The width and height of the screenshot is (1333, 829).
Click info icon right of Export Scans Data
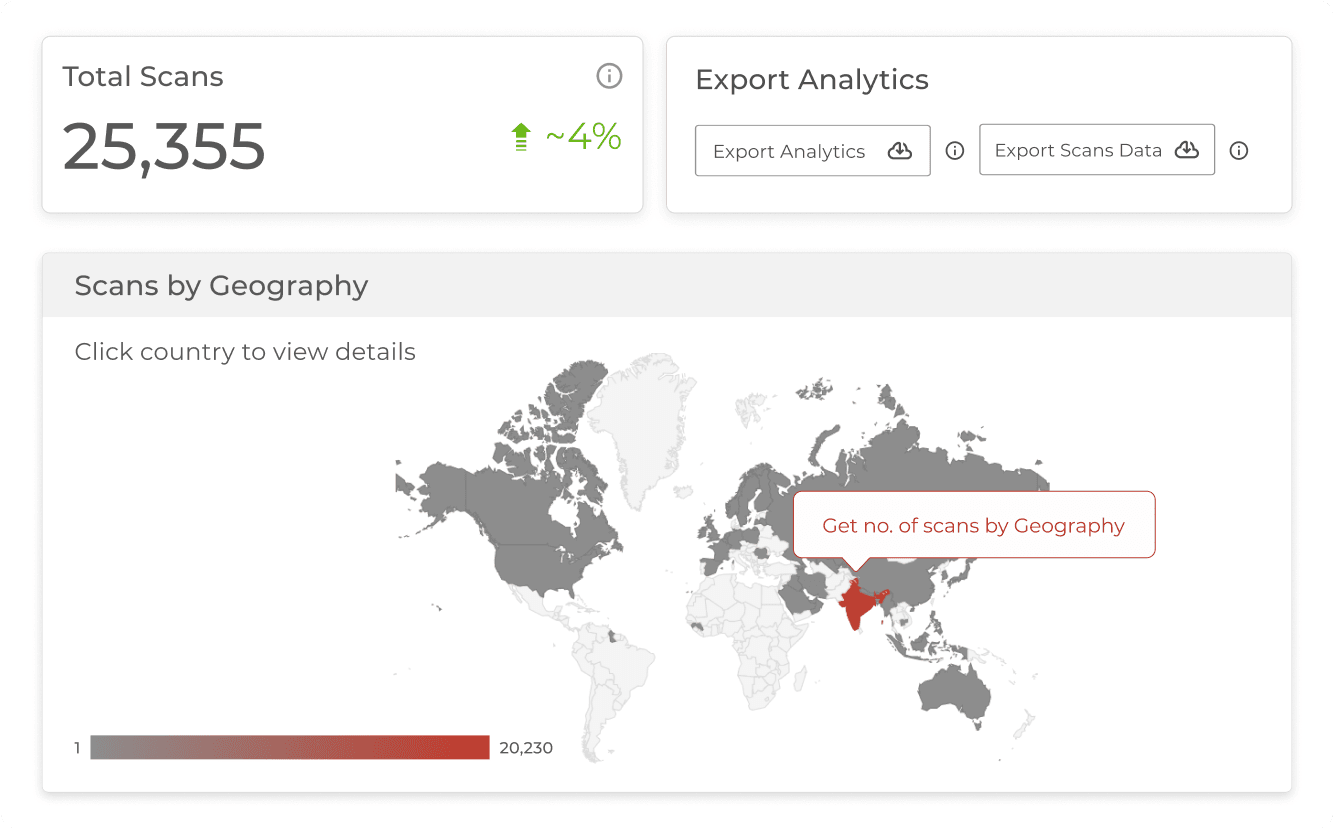(x=1239, y=151)
